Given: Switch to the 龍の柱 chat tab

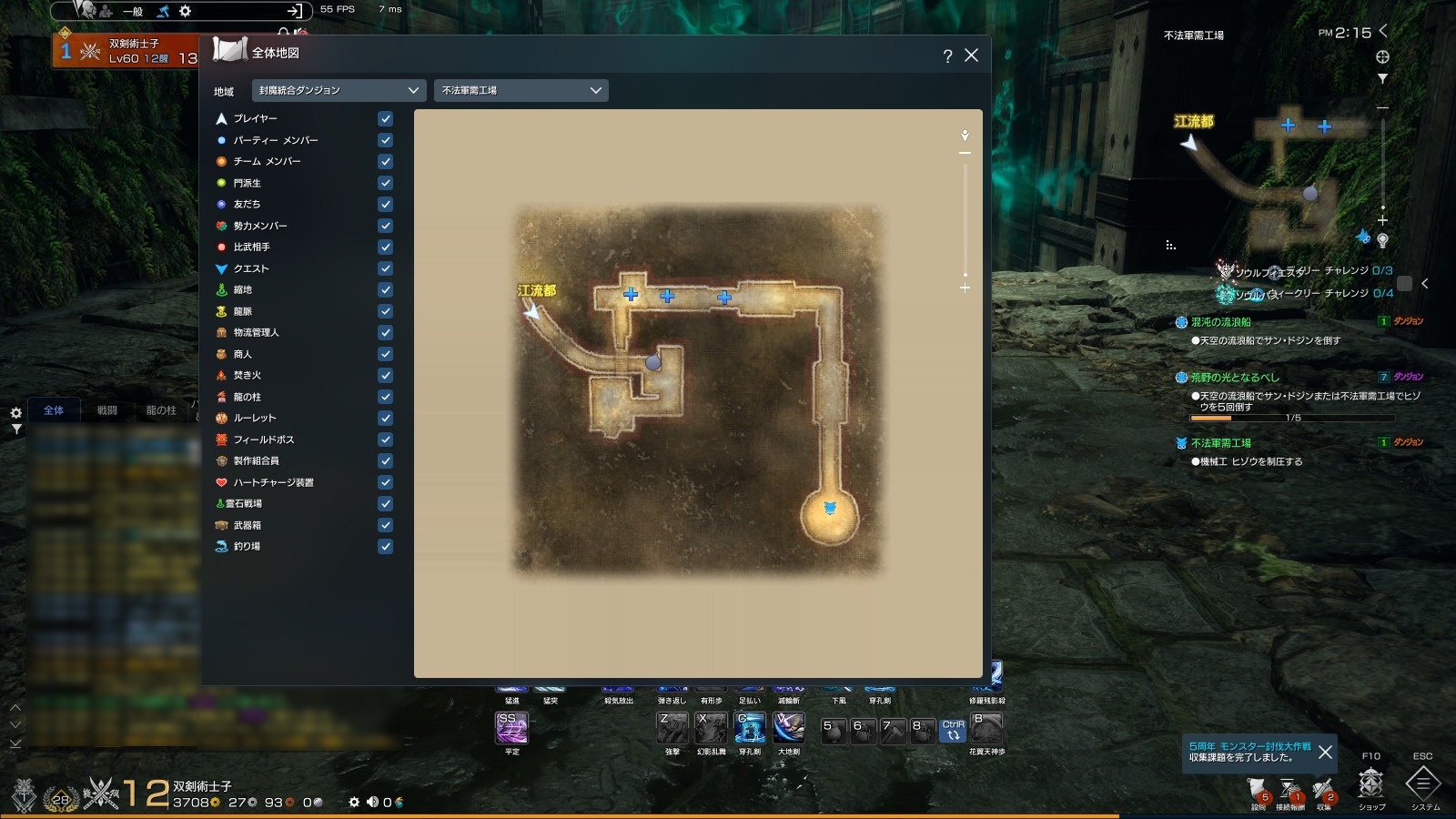Looking at the screenshot, I should (161, 410).
